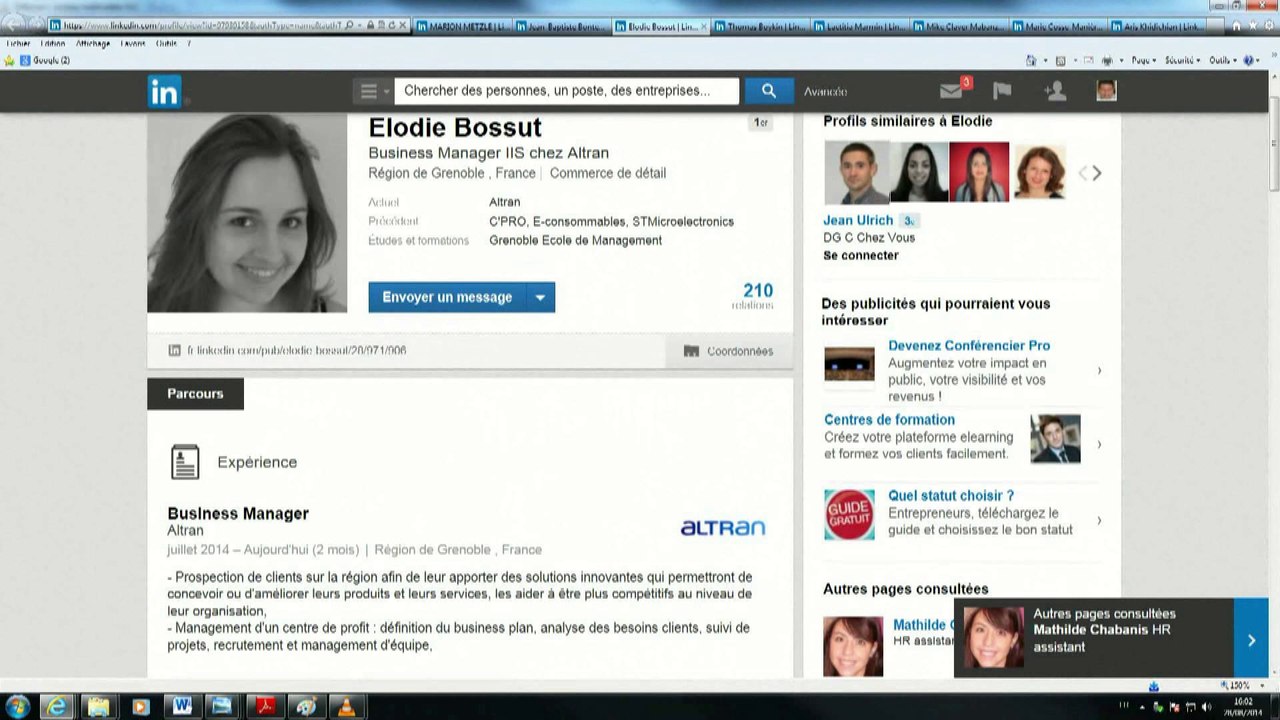Open the notifications flag icon

pyautogui.click(x=1002, y=91)
